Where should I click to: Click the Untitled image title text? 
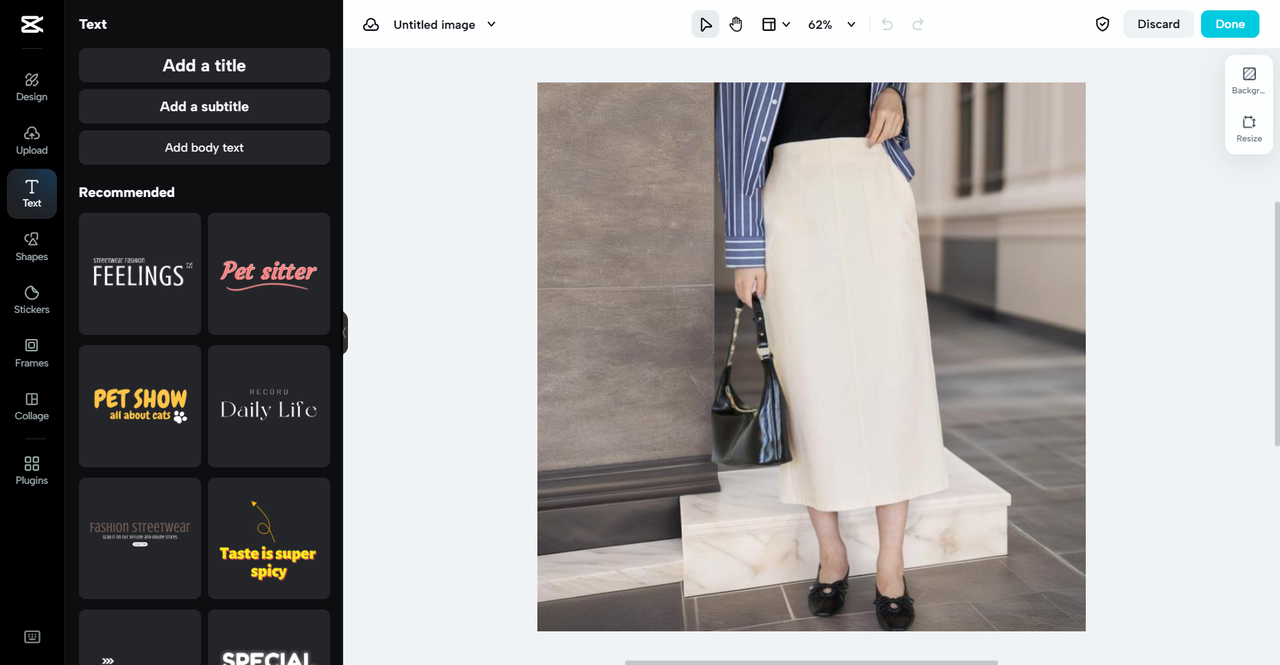(434, 24)
